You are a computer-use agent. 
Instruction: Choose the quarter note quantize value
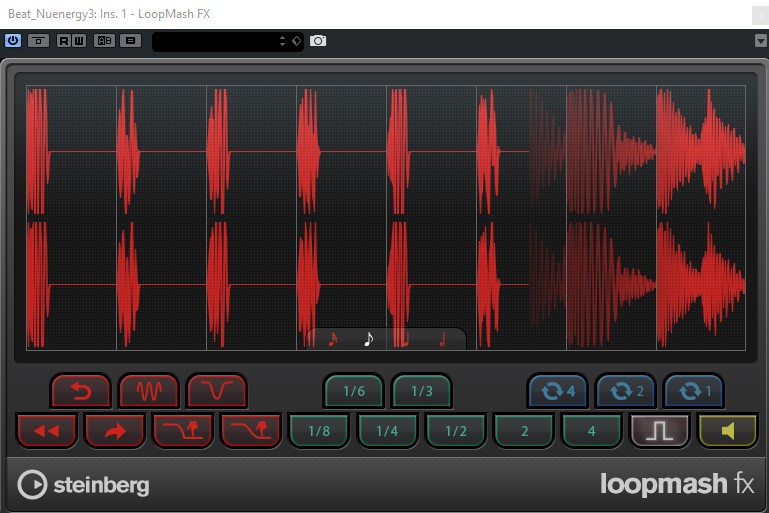point(442,339)
